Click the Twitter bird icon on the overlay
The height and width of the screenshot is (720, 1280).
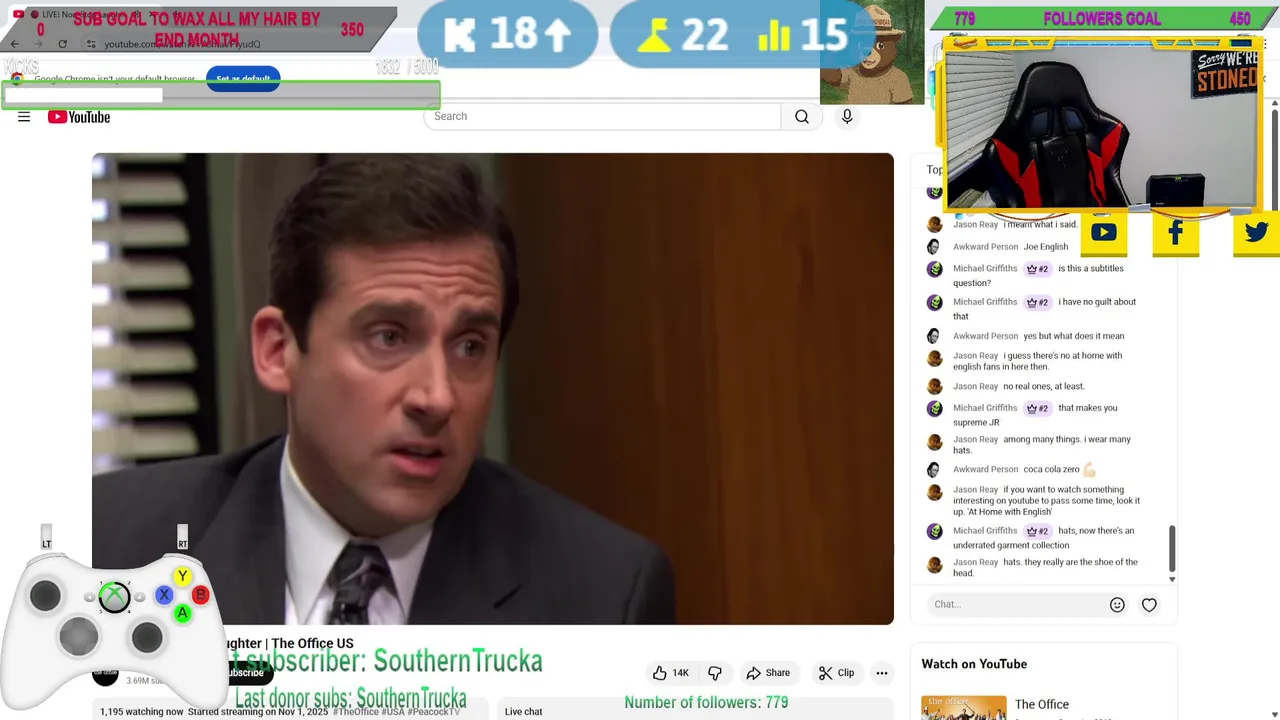pos(1257,233)
